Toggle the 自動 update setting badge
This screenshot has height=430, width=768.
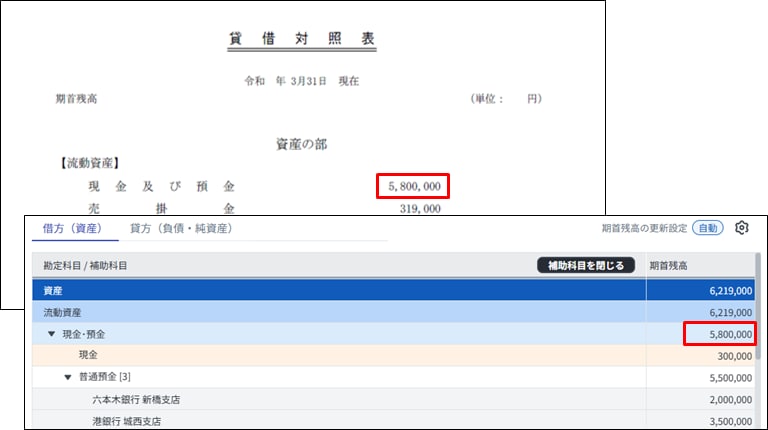[x=707, y=228]
